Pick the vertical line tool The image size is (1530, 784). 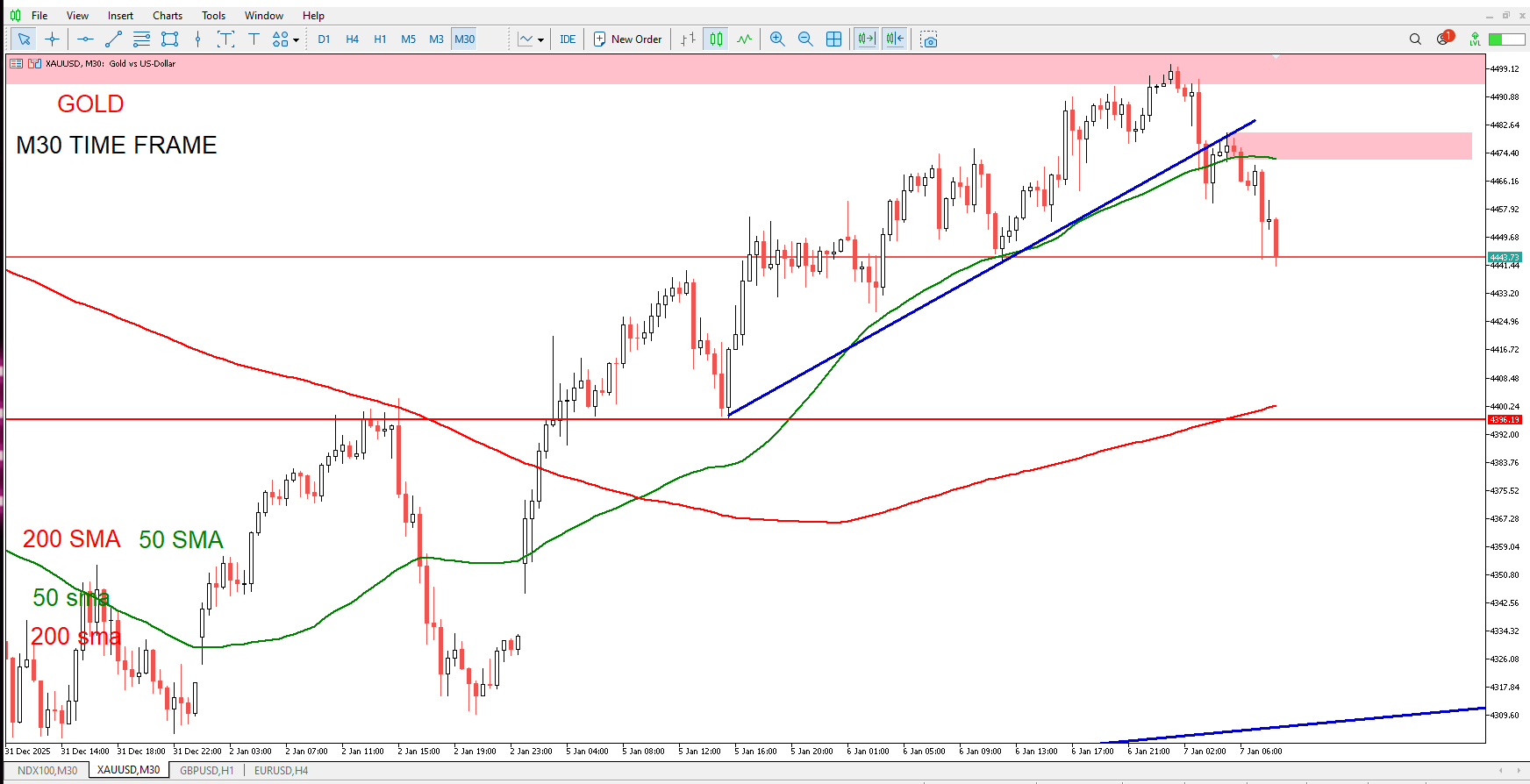[x=197, y=39]
